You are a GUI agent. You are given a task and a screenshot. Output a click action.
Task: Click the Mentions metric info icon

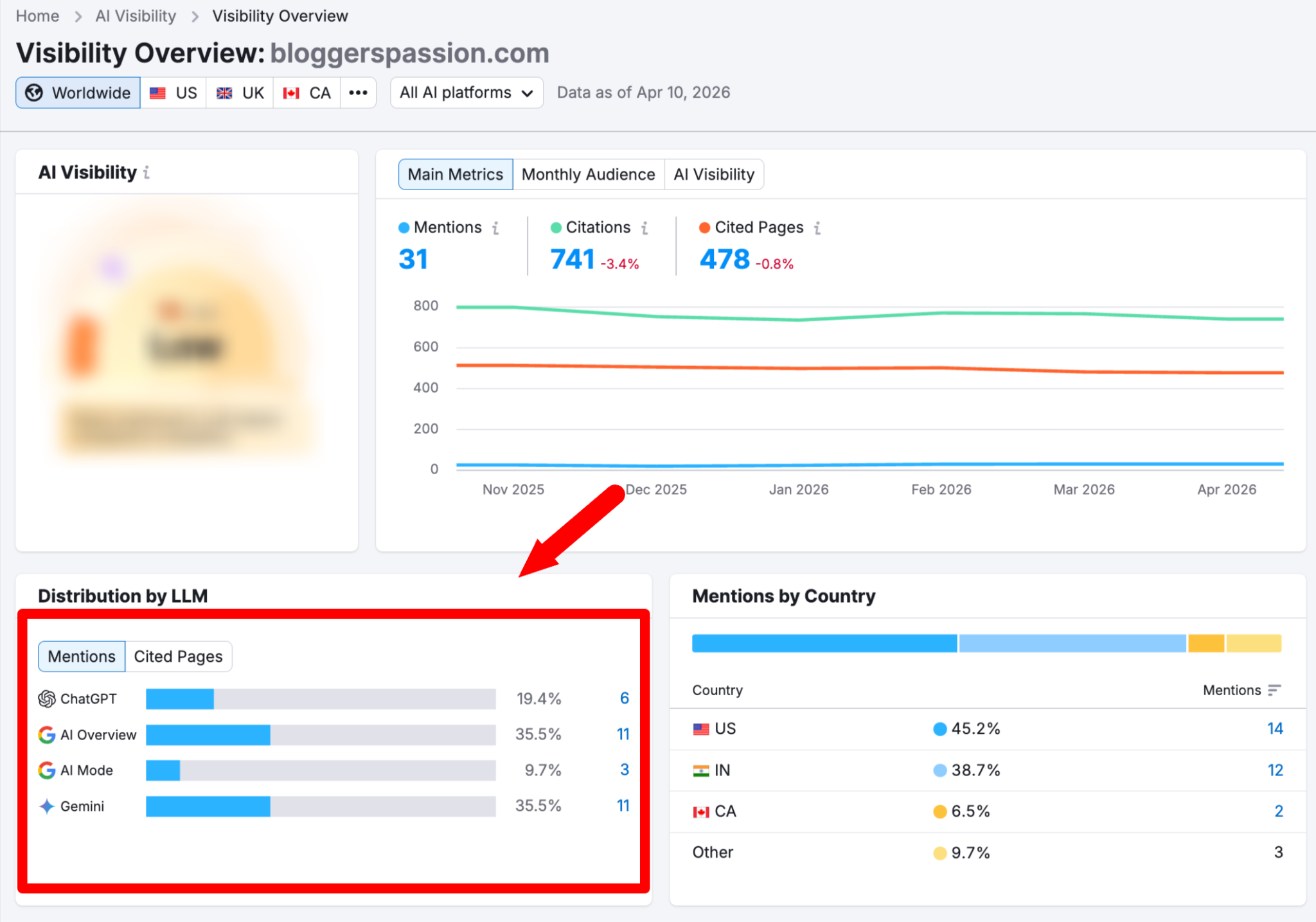click(495, 228)
